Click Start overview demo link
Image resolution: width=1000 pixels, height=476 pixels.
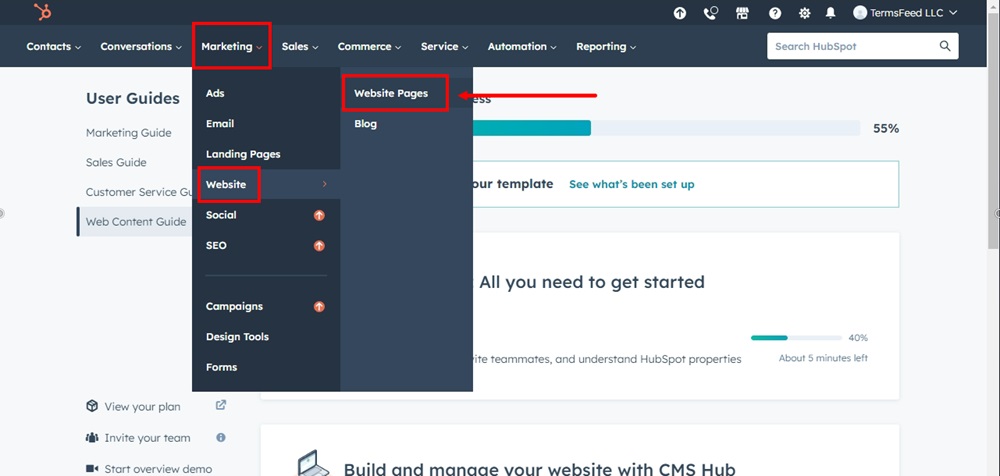tap(158, 469)
